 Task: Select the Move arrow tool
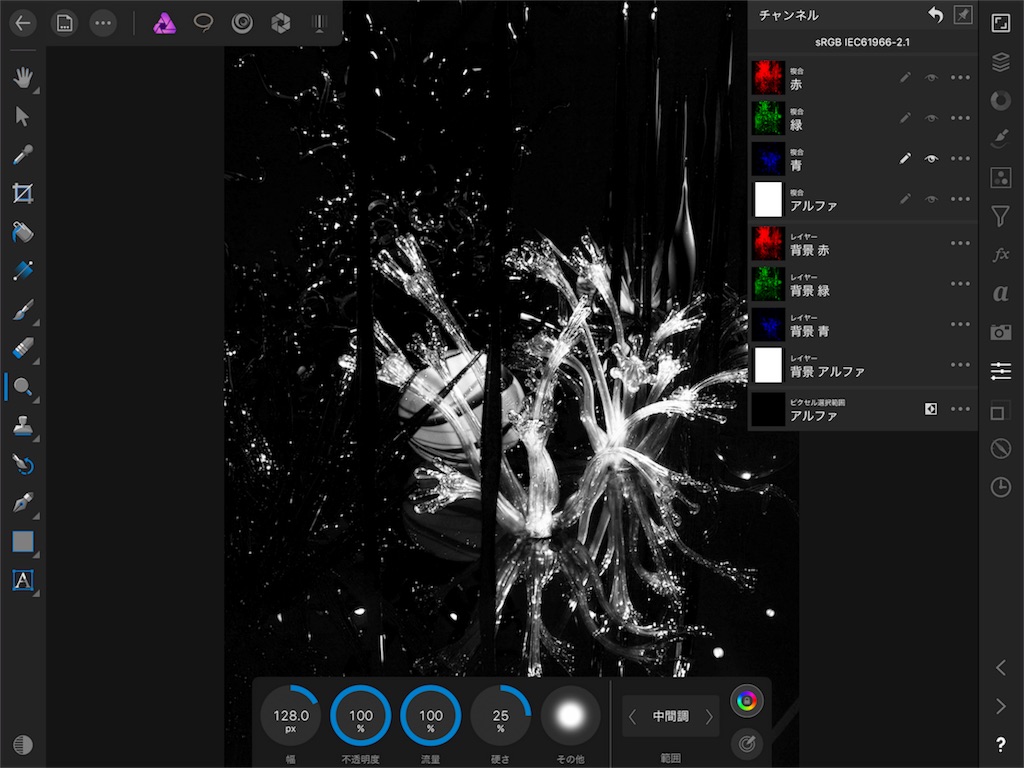22,116
